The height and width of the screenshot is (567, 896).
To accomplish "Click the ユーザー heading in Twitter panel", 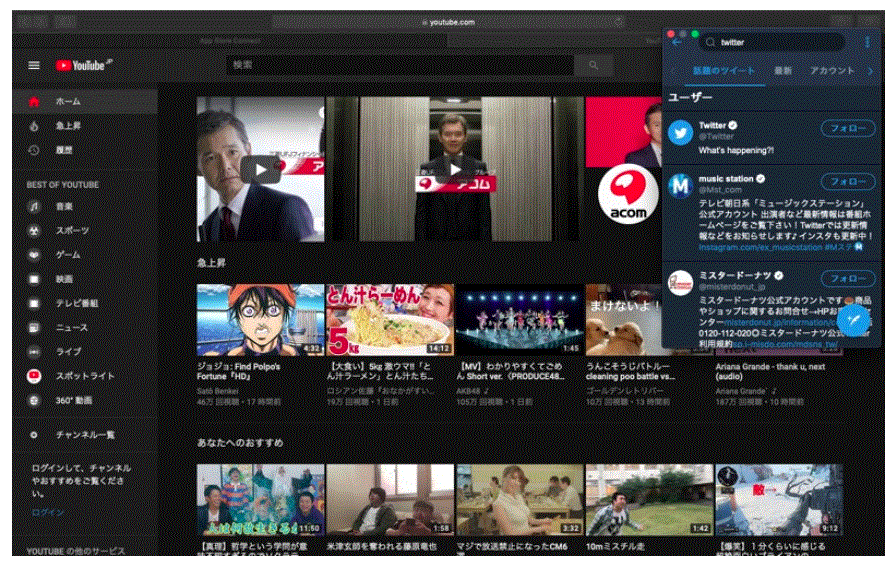I will pos(690,98).
